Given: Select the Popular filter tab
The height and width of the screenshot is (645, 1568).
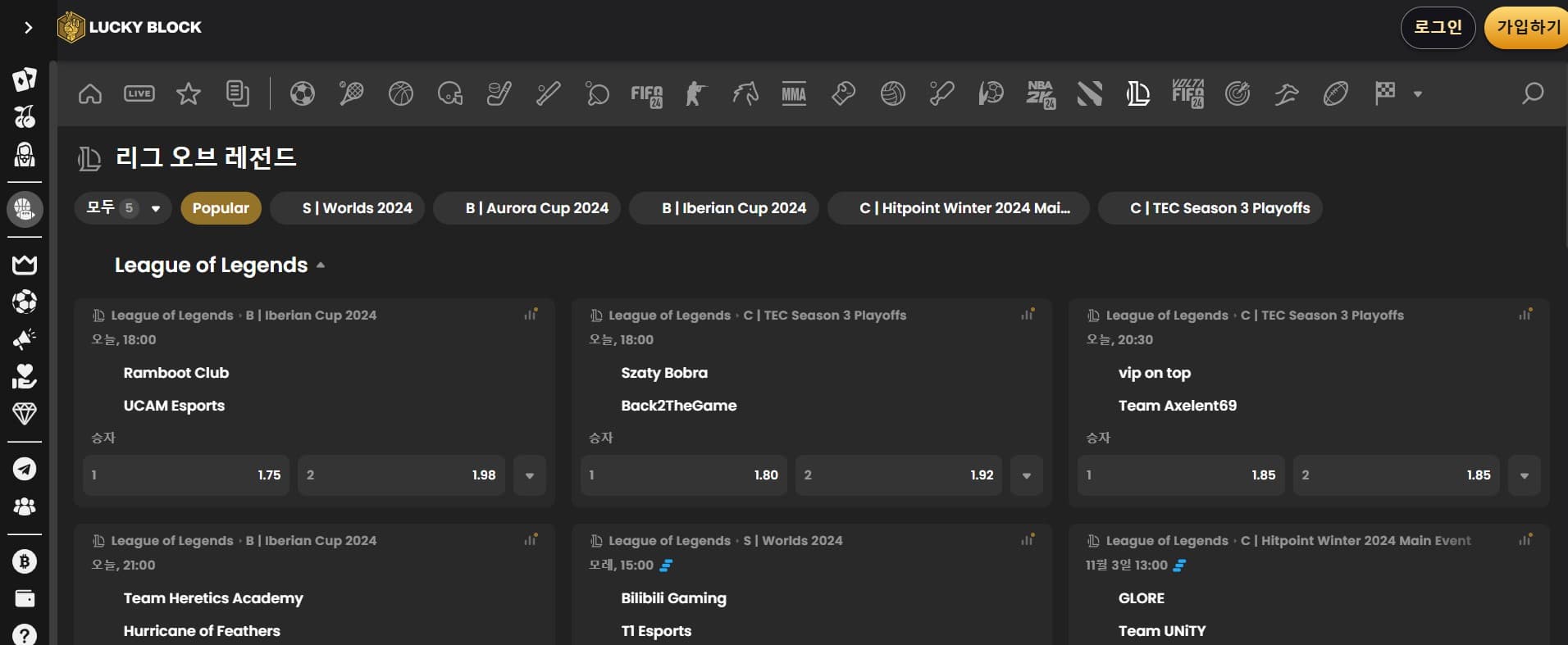Looking at the screenshot, I should pos(221,208).
